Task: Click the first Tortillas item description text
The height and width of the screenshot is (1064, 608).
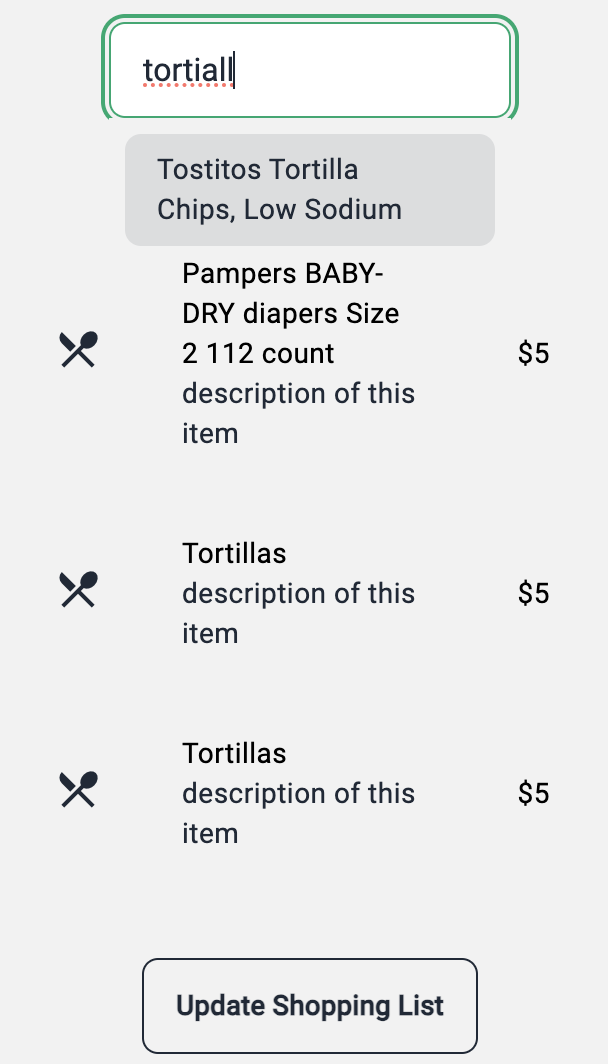Action: (x=299, y=613)
